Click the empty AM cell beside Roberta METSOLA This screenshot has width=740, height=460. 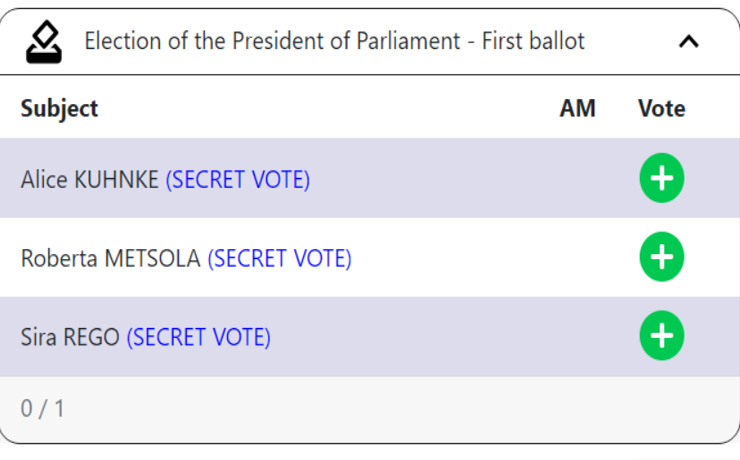point(578,257)
